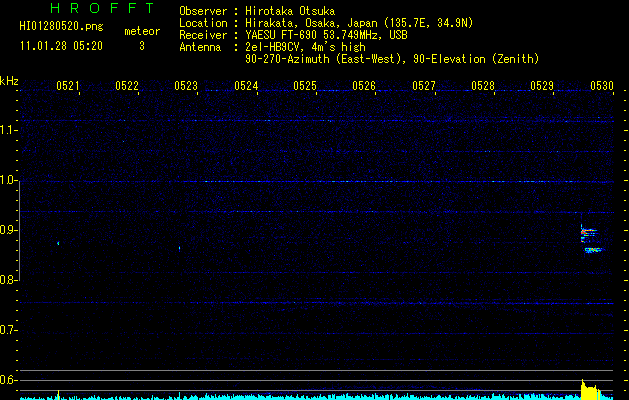Click the 0.6 kHz frequency label
The height and width of the screenshot is (400, 629).
8,380
